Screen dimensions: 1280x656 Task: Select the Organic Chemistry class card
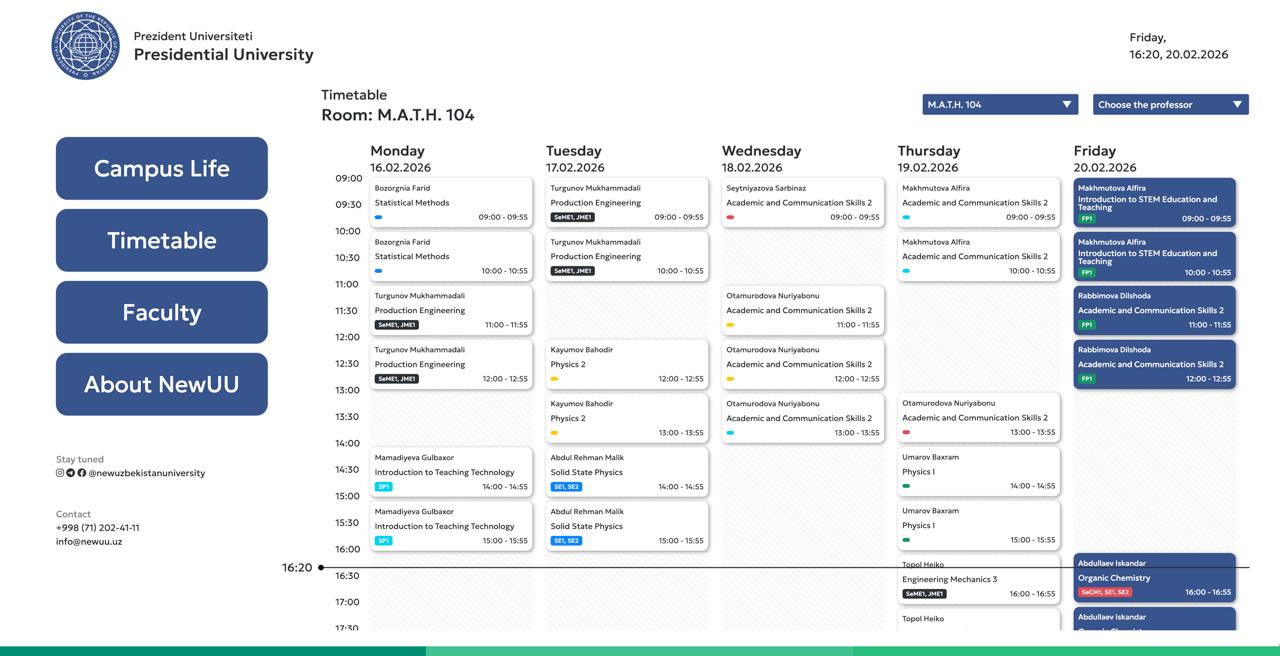coord(1155,576)
